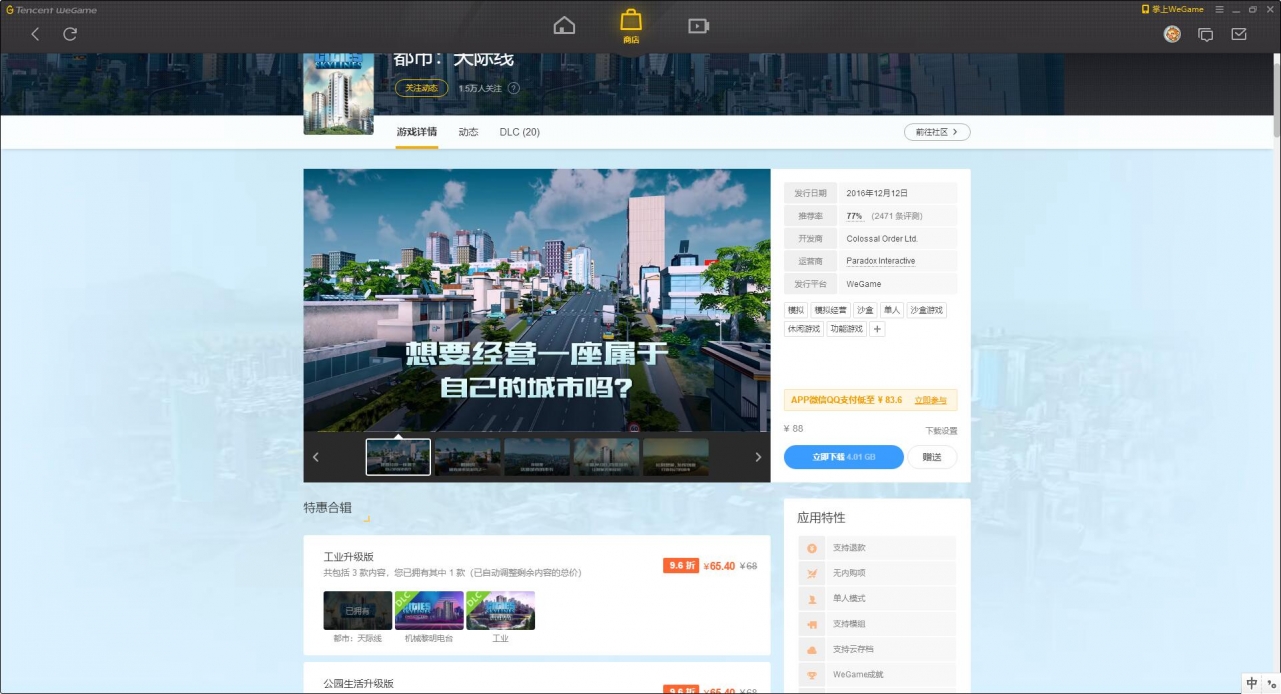The height and width of the screenshot is (694, 1281).
Task: Open the user avatar profile icon
Action: coord(1173,34)
